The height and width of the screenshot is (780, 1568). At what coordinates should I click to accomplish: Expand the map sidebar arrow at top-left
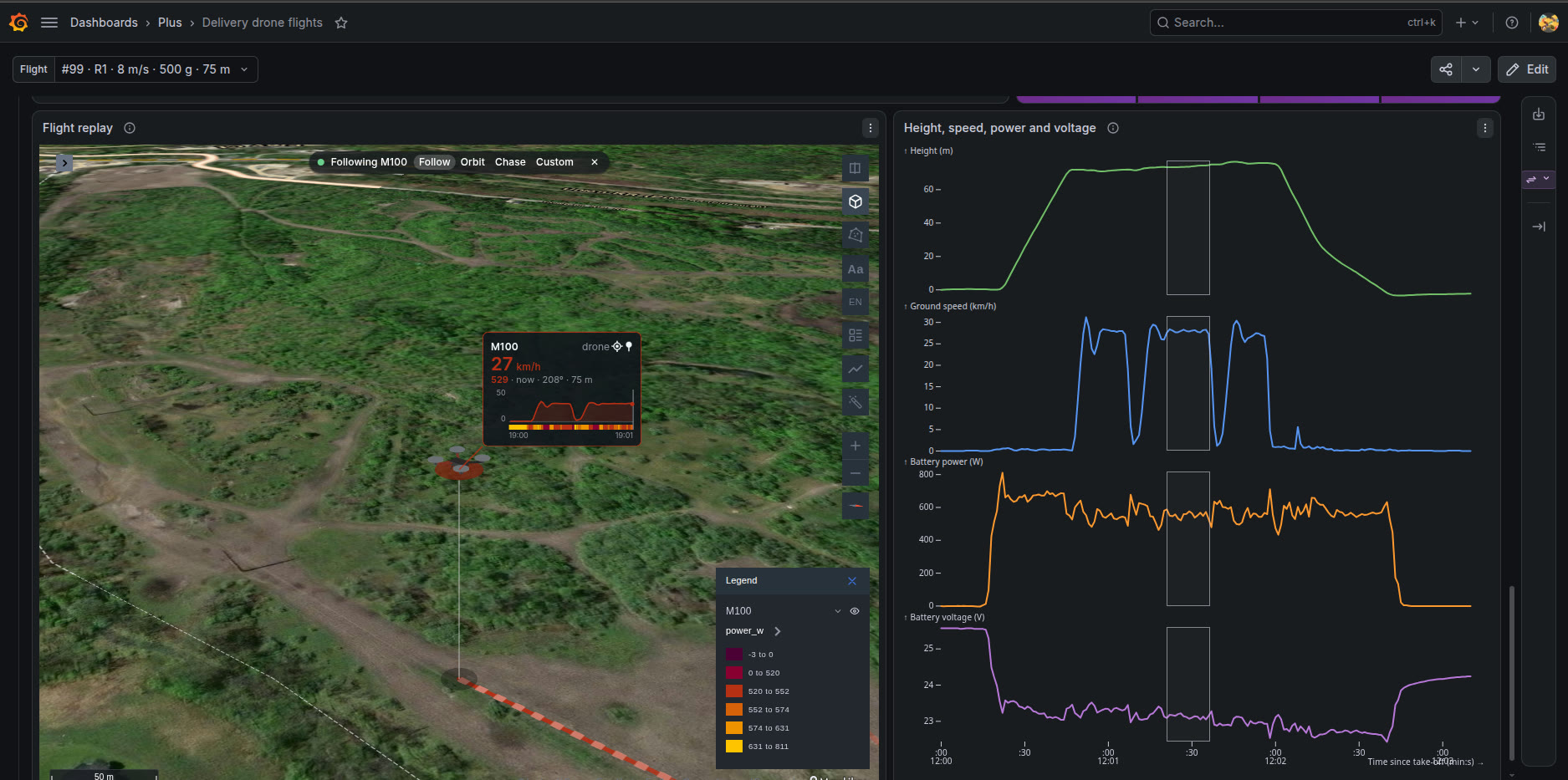click(64, 163)
